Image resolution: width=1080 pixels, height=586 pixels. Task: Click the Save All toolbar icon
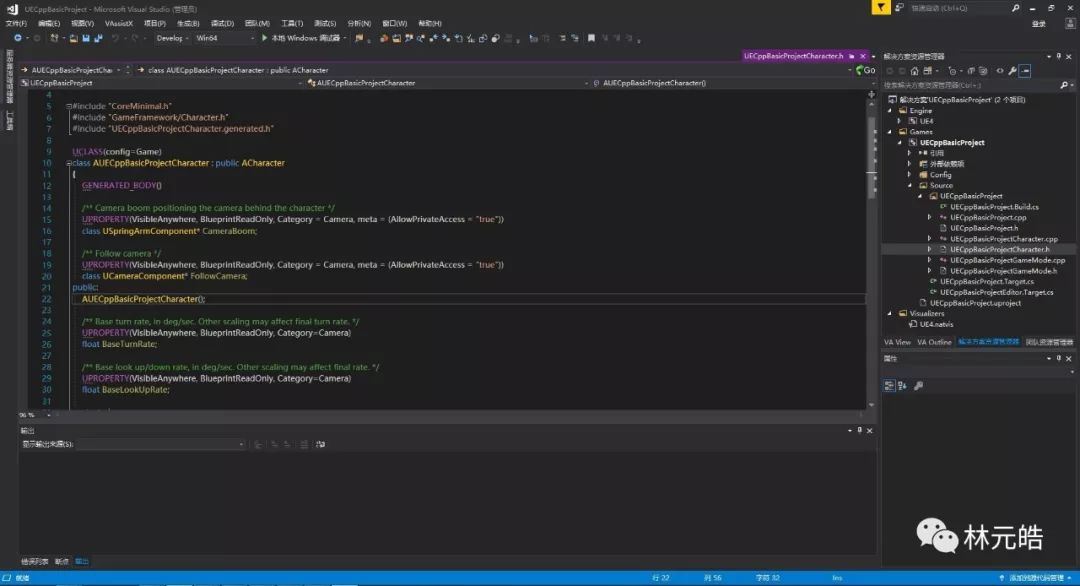tap(98, 38)
